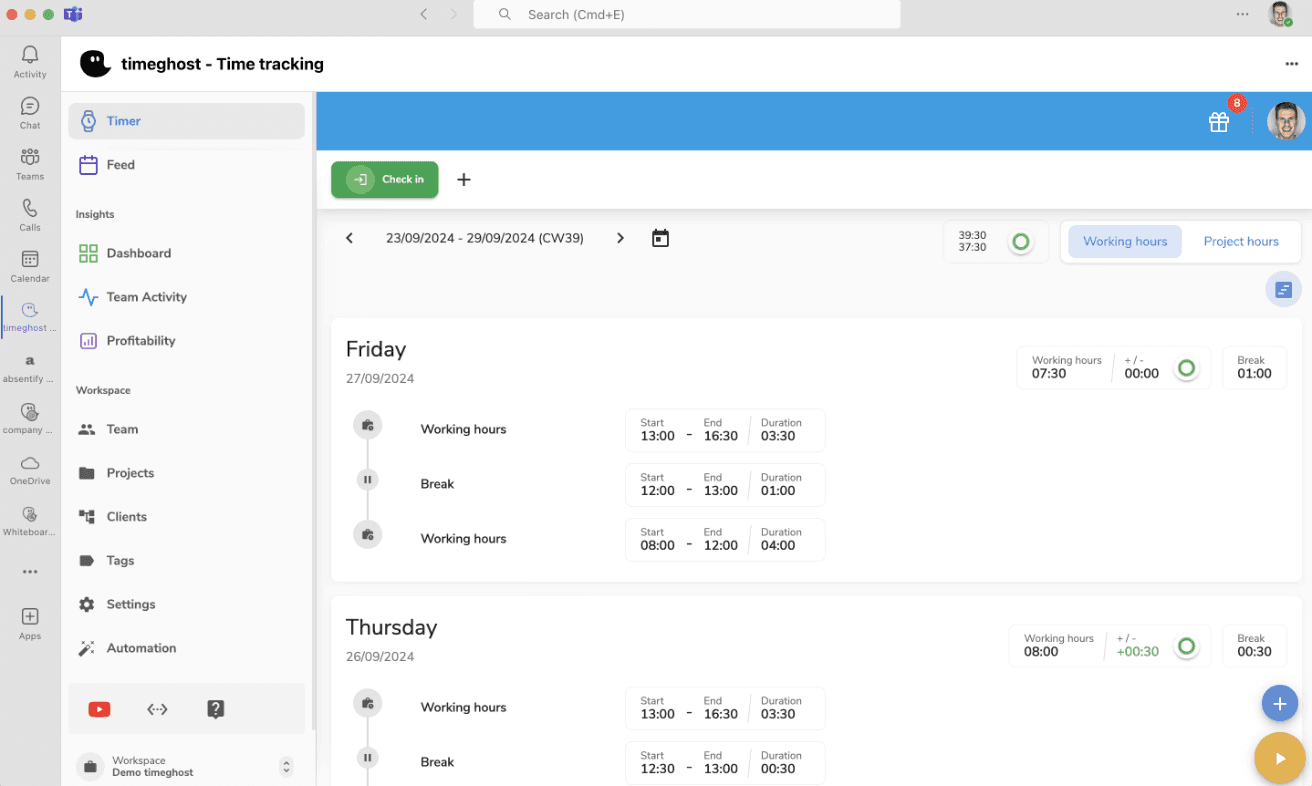Open Automation in the sidebar
This screenshot has width=1312, height=786.
(x=186, y=648)
